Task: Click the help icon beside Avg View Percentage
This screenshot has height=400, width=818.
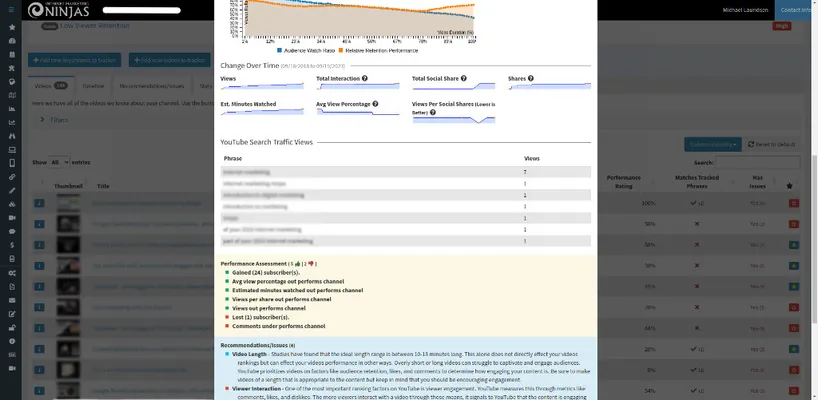Action: [375, 103]
